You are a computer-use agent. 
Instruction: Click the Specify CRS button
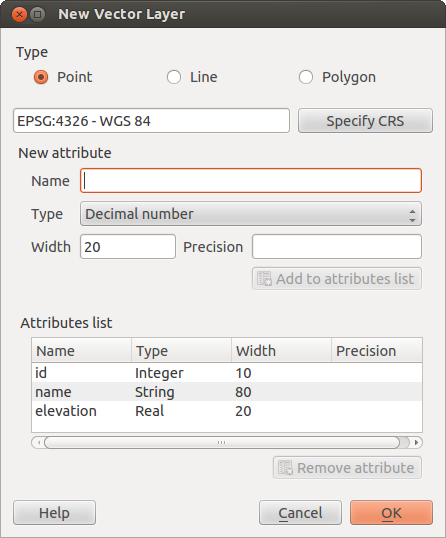365,121
